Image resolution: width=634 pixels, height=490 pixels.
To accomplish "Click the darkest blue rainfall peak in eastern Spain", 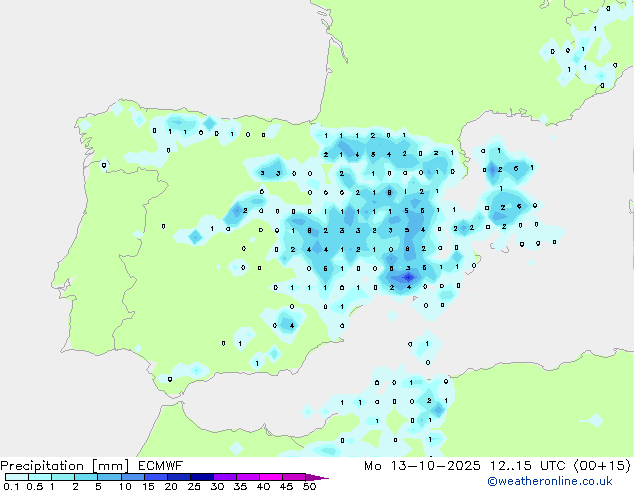I will tap(408, 277).
